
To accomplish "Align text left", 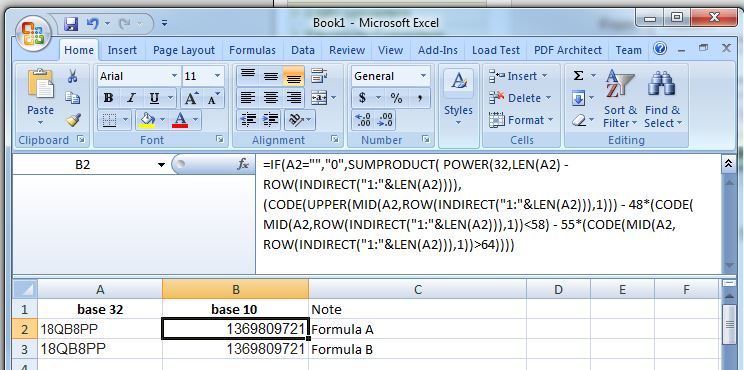I will tap(248, 98).
